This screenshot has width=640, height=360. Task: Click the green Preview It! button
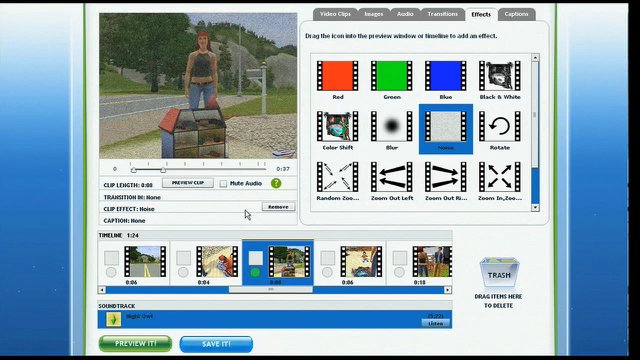tap(135, 344)
